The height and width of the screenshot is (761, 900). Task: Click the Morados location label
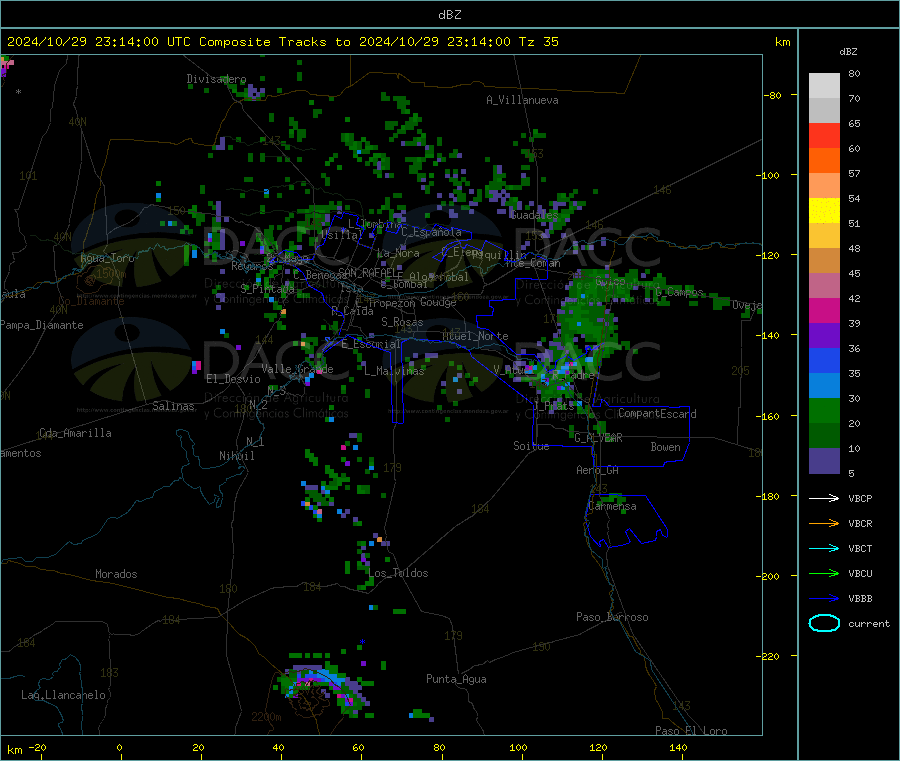coord(116,574)
